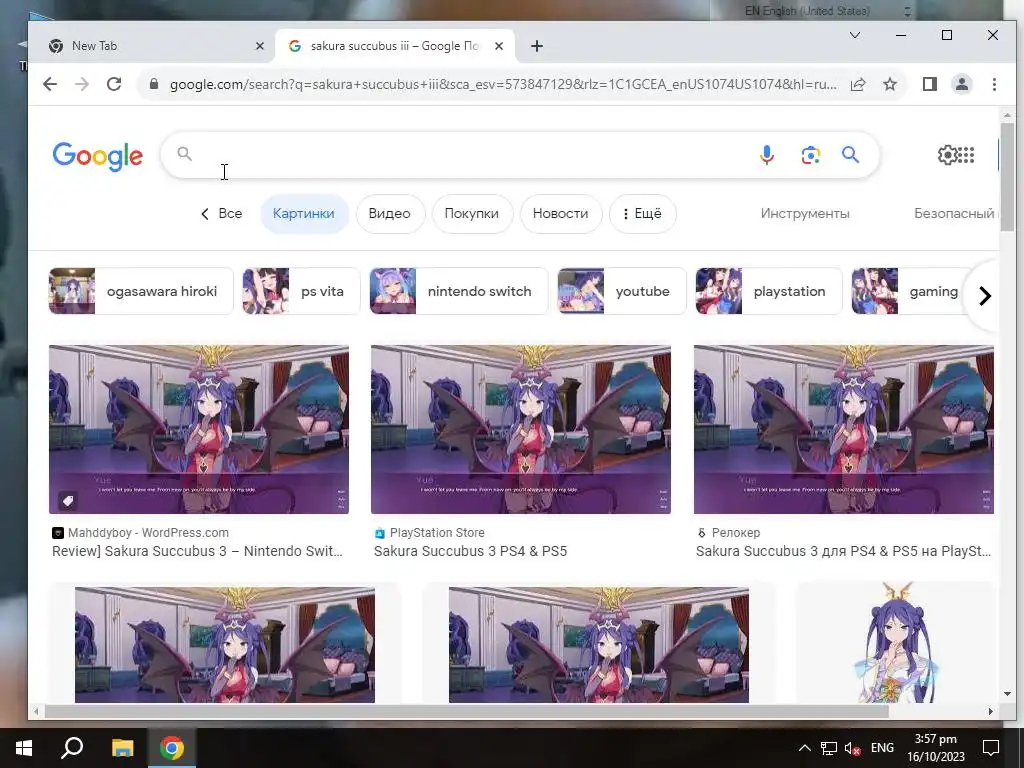Screen dimensions: 1024x768
Task: Open site info via the padlock icon
Action: tap(154, 84)
